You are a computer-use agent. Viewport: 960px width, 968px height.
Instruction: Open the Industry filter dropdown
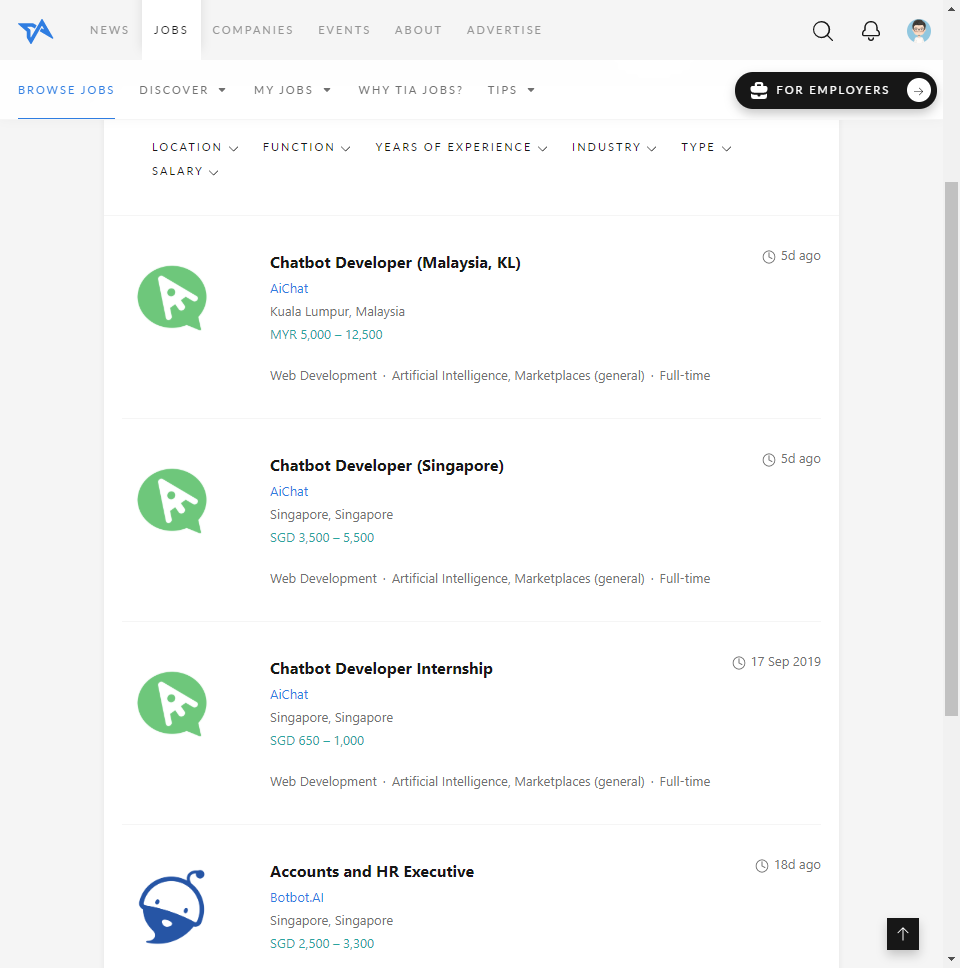[x=614, y=148]
